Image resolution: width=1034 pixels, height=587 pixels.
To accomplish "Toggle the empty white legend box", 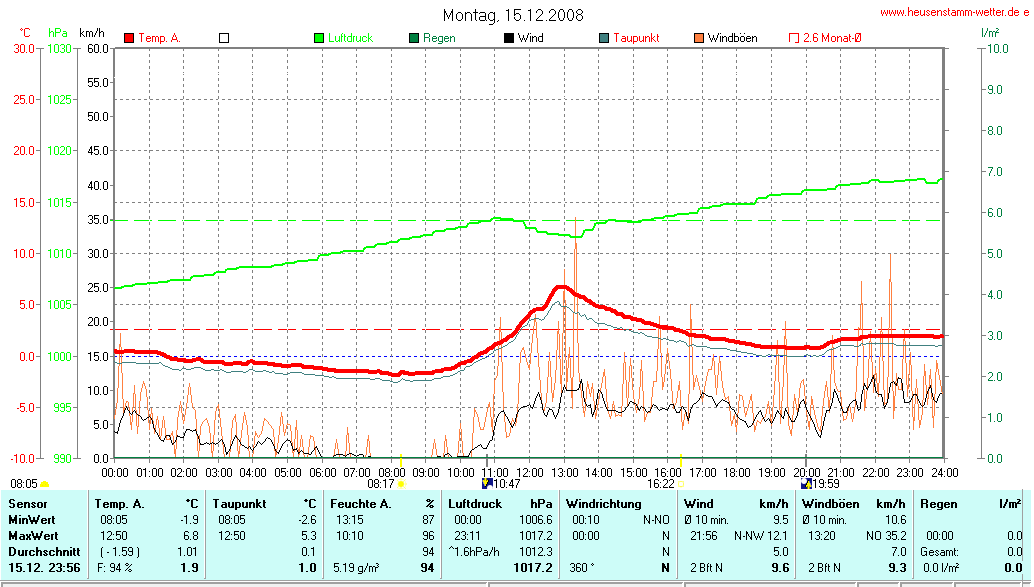I will click(x=224, y=38).
